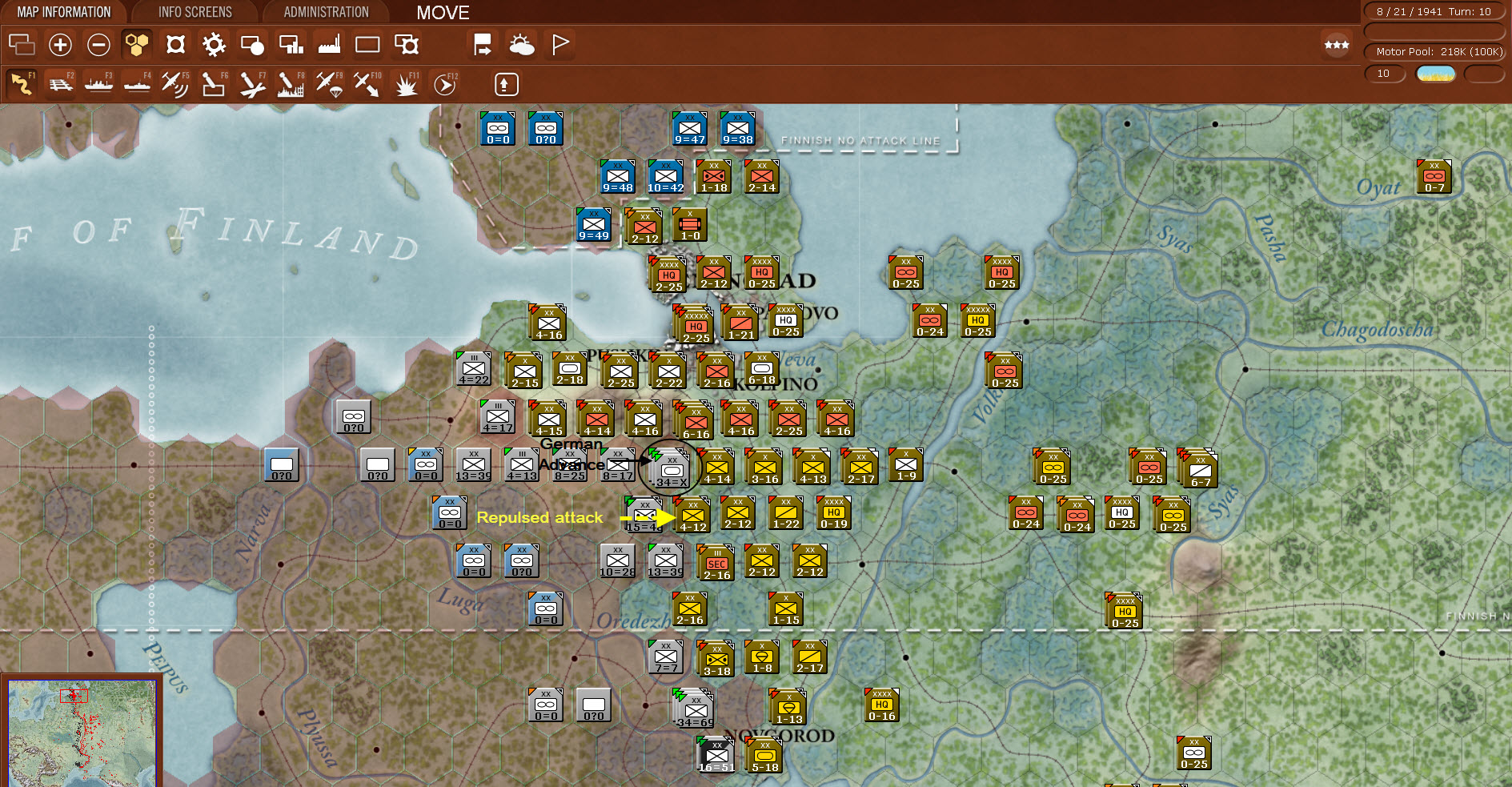Click the F12 end turn icon
The width and height of the screenshot is (1512, 787).
point(444,84)
